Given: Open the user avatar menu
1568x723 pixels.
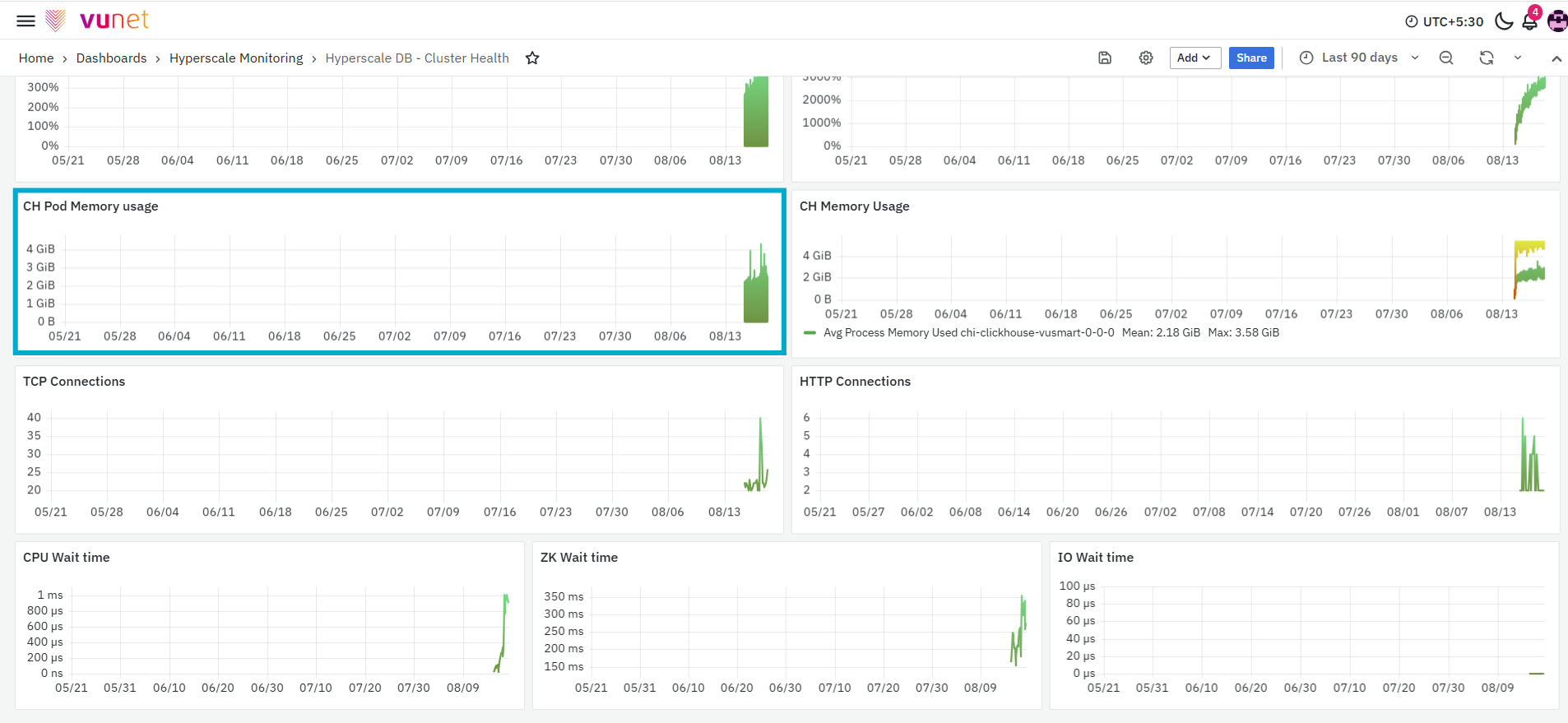Looking at the screenshot, I should point(1557,21).
